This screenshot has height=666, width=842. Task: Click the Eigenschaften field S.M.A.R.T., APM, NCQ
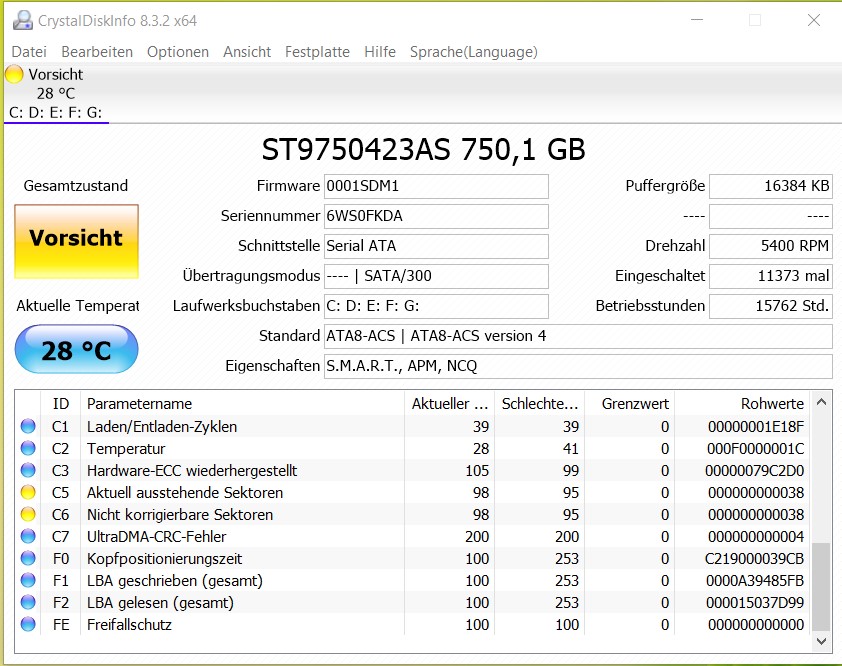coord(578,367)
